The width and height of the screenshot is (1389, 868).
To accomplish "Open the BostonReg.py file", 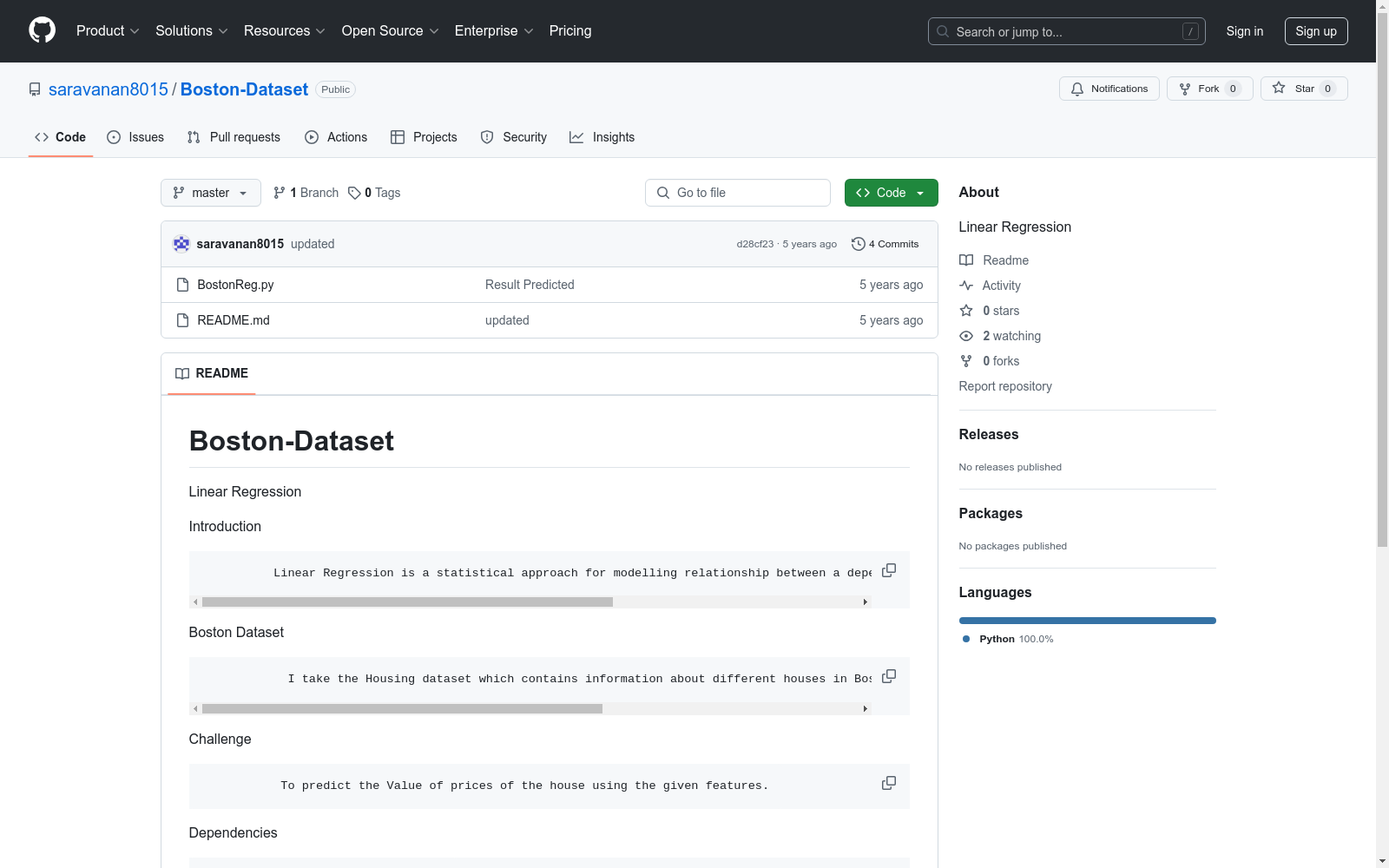I will point(235,285).
